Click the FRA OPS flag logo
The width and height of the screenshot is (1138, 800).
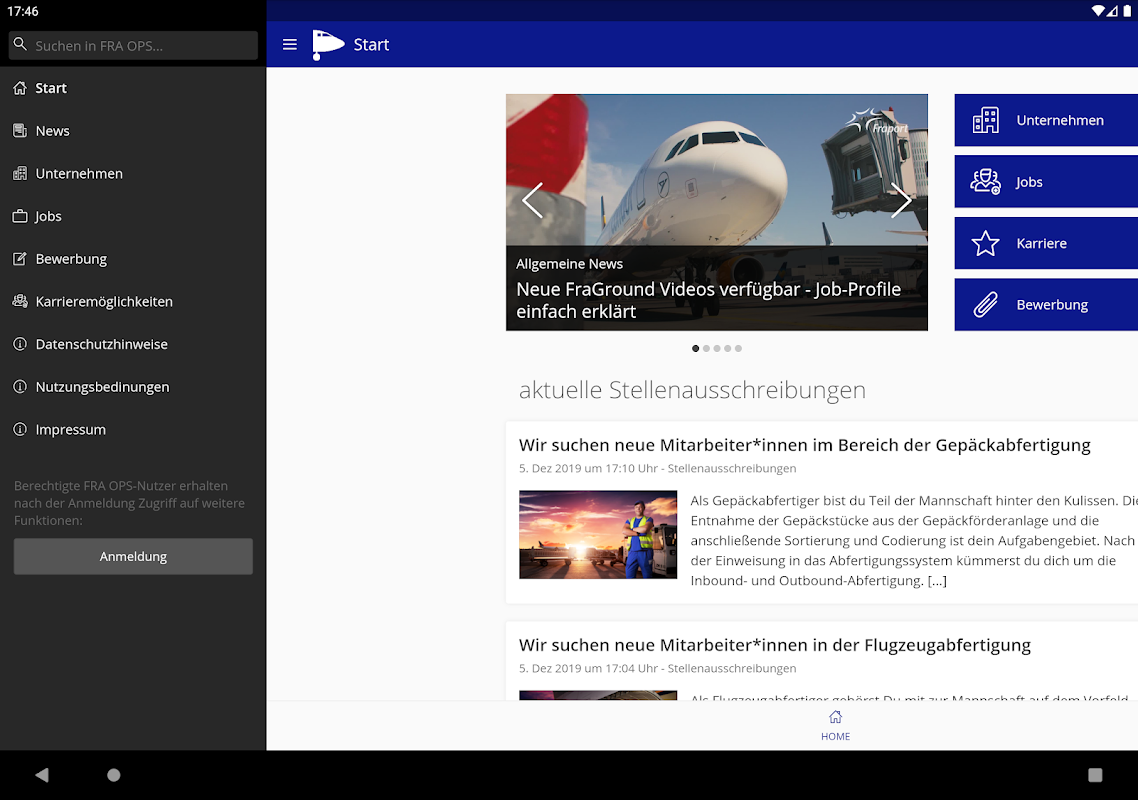pos(327,44)
